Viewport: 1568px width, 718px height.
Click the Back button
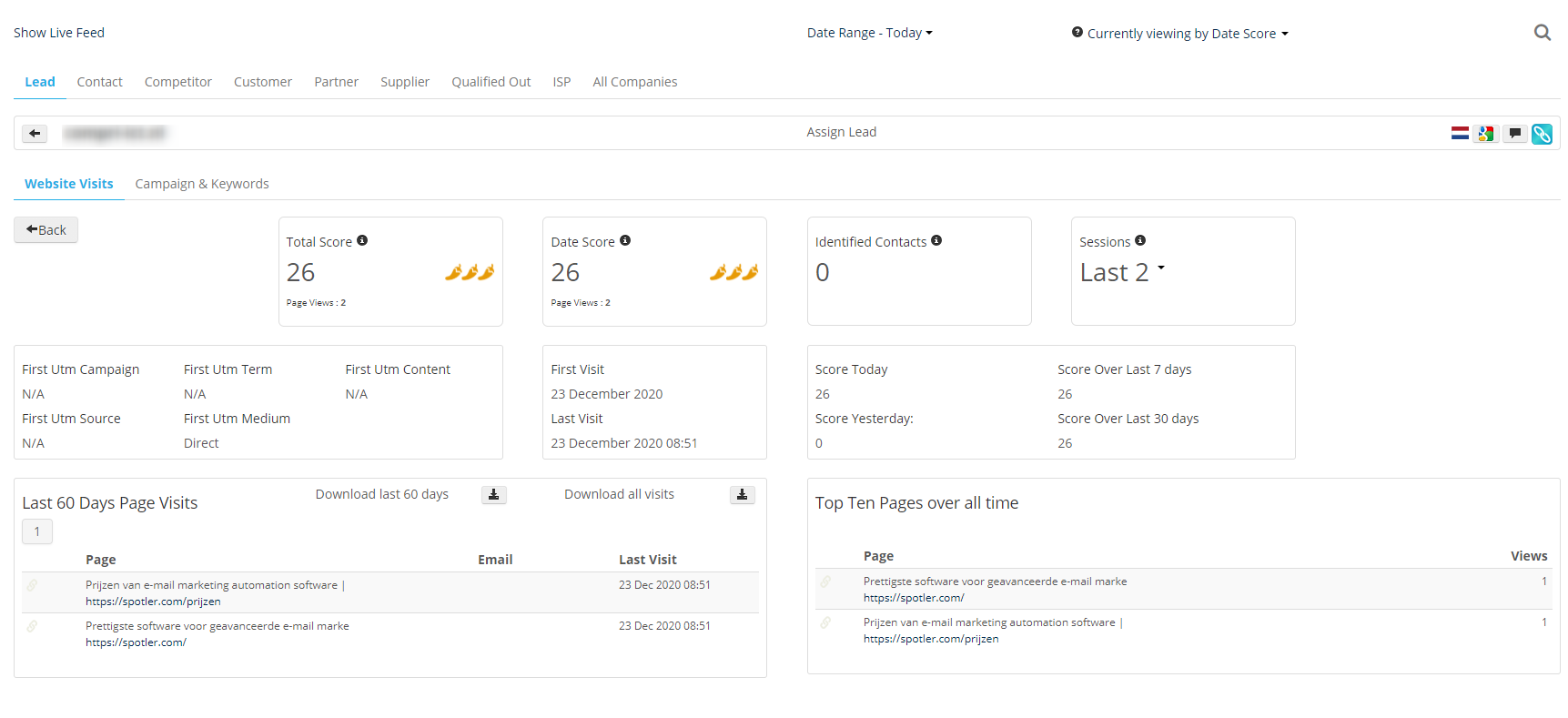pos(46,230)
